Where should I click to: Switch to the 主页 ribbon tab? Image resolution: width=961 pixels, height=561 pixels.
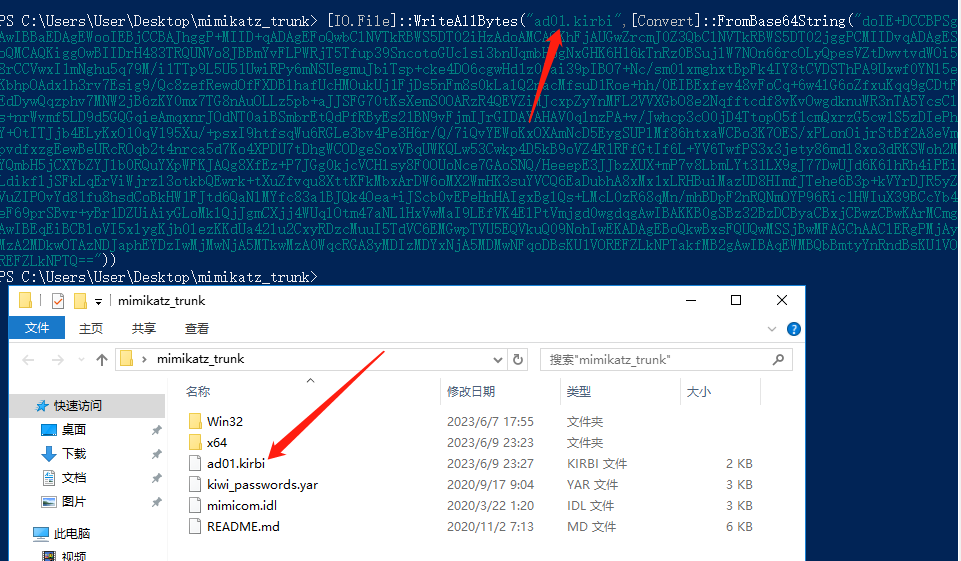(91, 329)
